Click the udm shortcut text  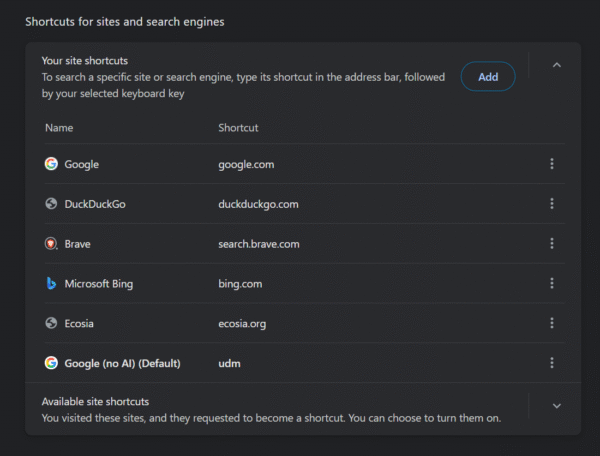coord(229,363)
